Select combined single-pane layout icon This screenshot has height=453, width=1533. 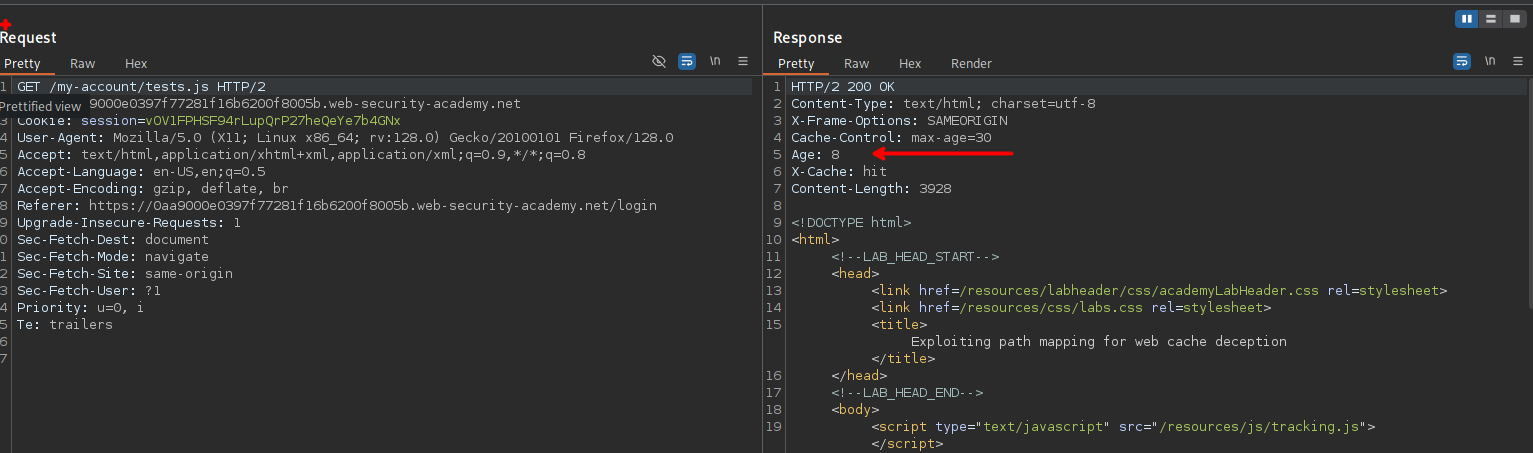click(1513, 19)
